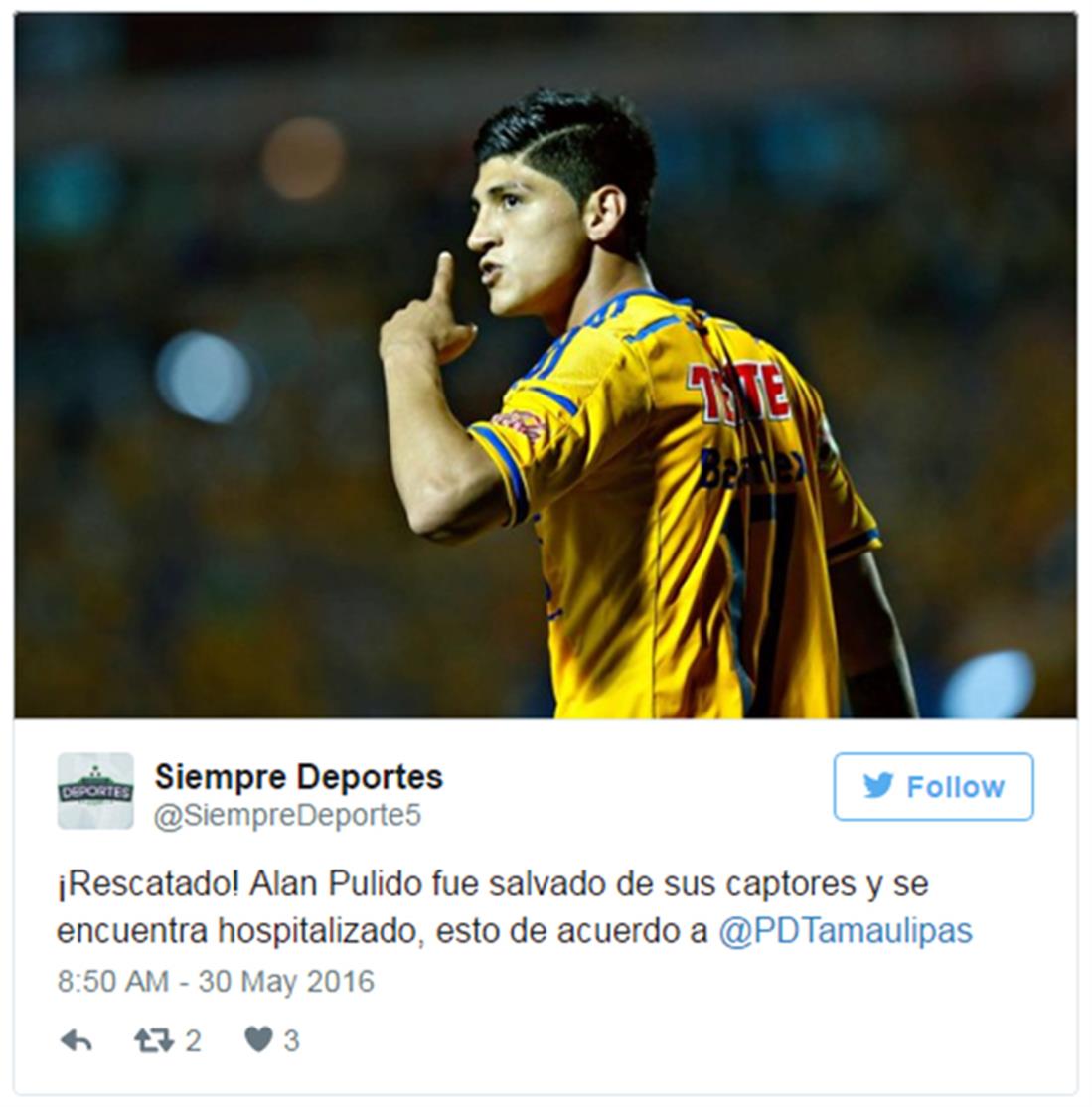The image size is (1092, 1107).
Task: Open the @PDTamaulipas mention link
Action: click(x=846, y=930)
